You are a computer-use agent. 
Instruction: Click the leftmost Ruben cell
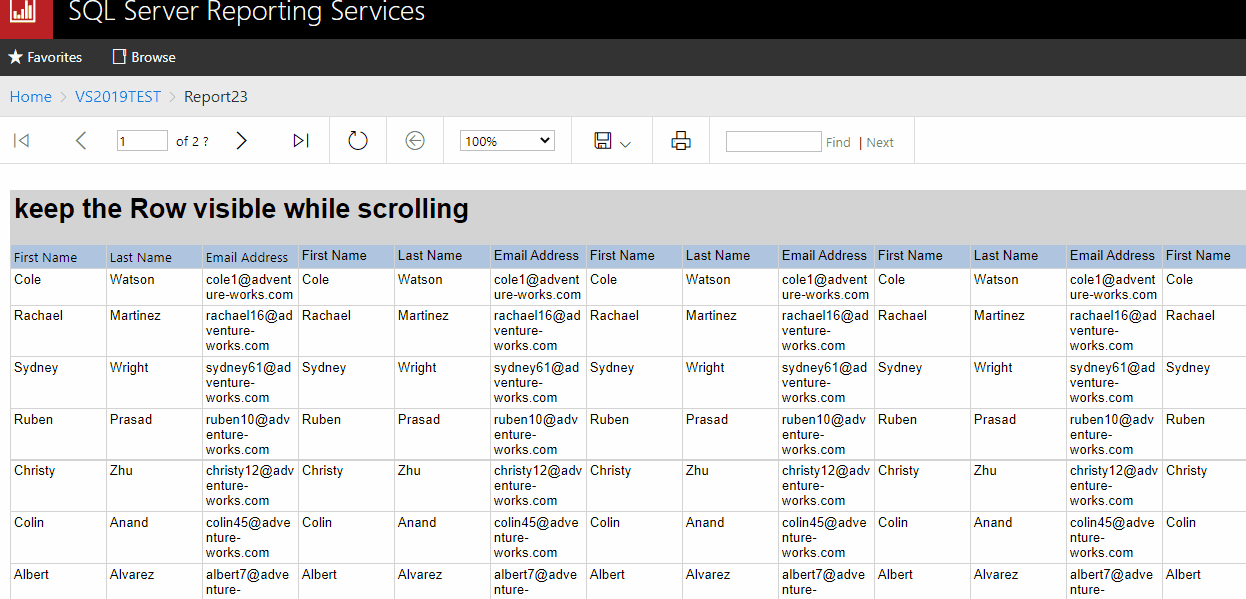pyautogui.click(x=58, y=435)
